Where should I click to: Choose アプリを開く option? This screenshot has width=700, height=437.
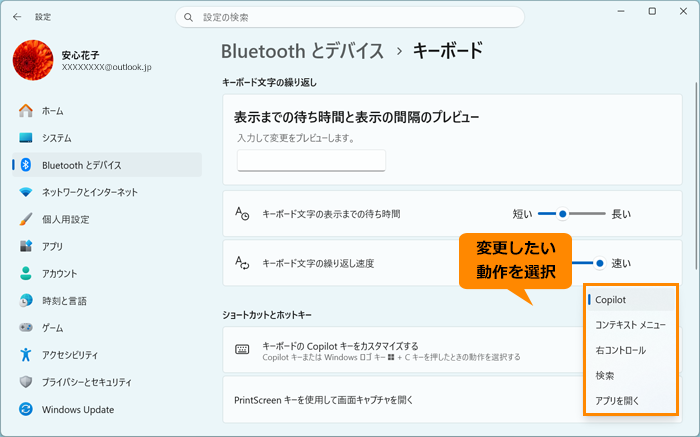tap(631, 401)
